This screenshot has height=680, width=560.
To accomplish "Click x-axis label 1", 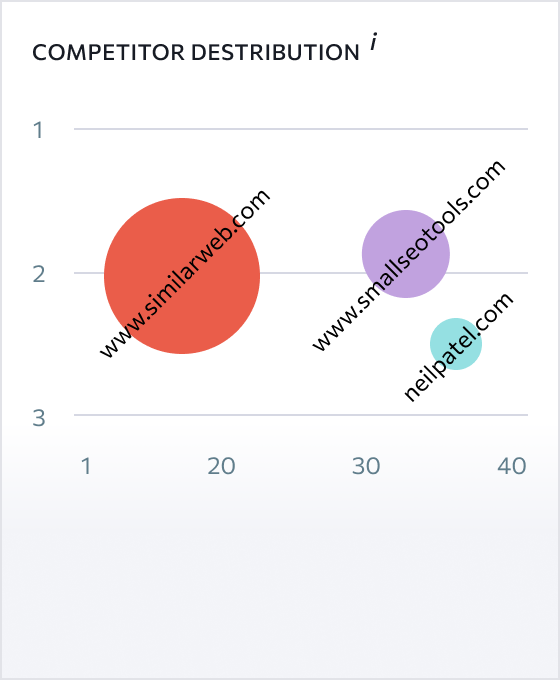I will [86, 466].
